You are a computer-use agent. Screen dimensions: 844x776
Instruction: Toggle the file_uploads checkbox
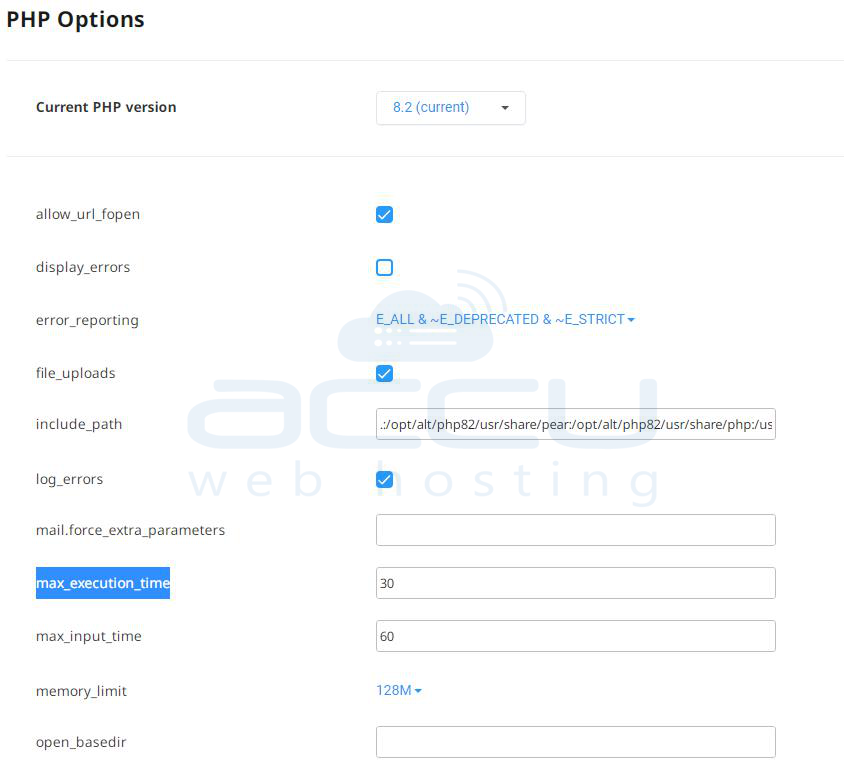point(384,373)
